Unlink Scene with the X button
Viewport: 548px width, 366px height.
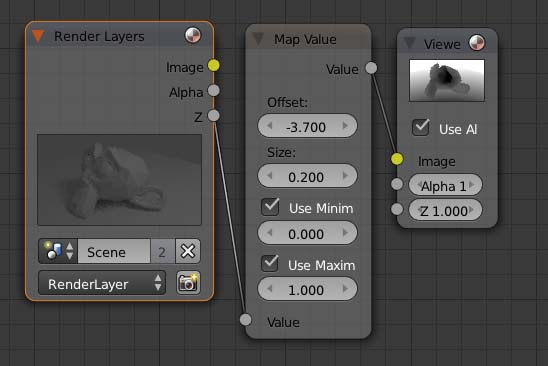click(x=188, y=251)
